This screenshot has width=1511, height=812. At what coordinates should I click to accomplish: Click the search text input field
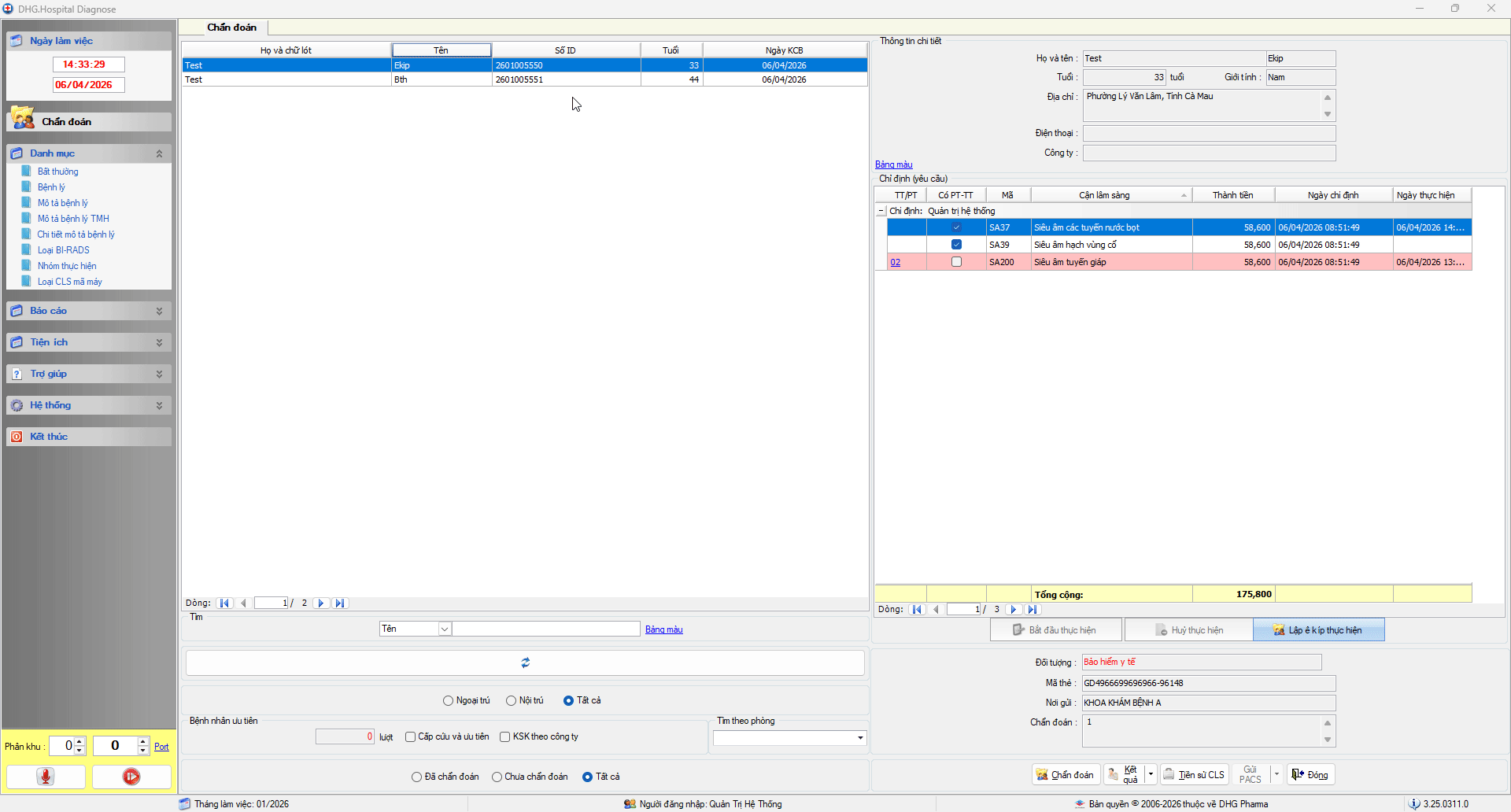pyautogui.click(x=546, y=629)
